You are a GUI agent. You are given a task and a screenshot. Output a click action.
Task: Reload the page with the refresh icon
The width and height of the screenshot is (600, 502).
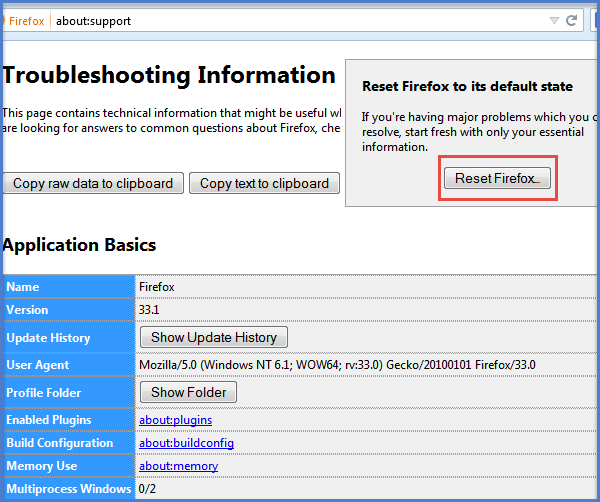coord(571,20)
